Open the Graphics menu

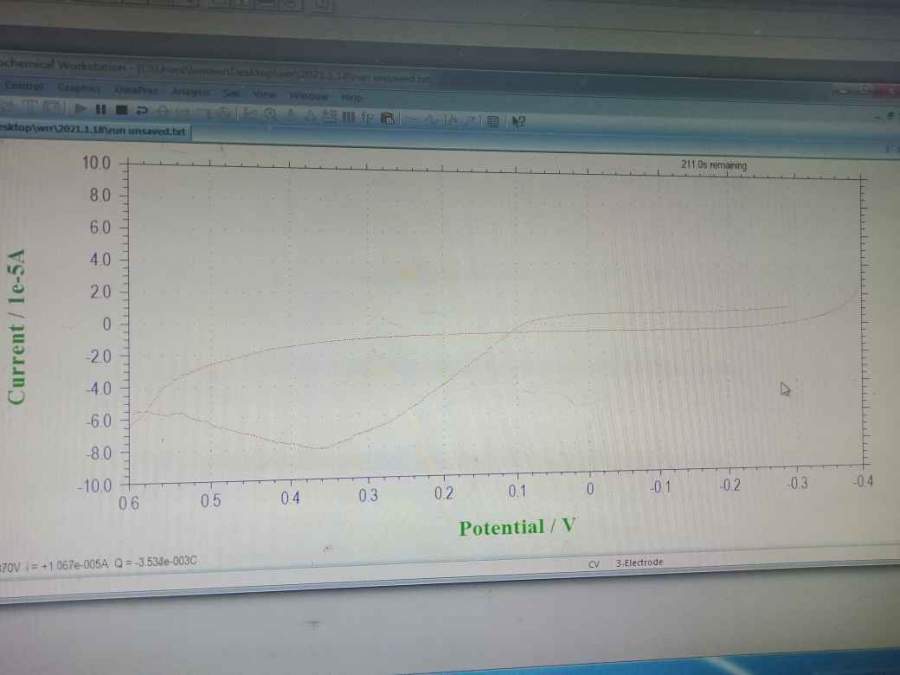click(x=79, y=88)
